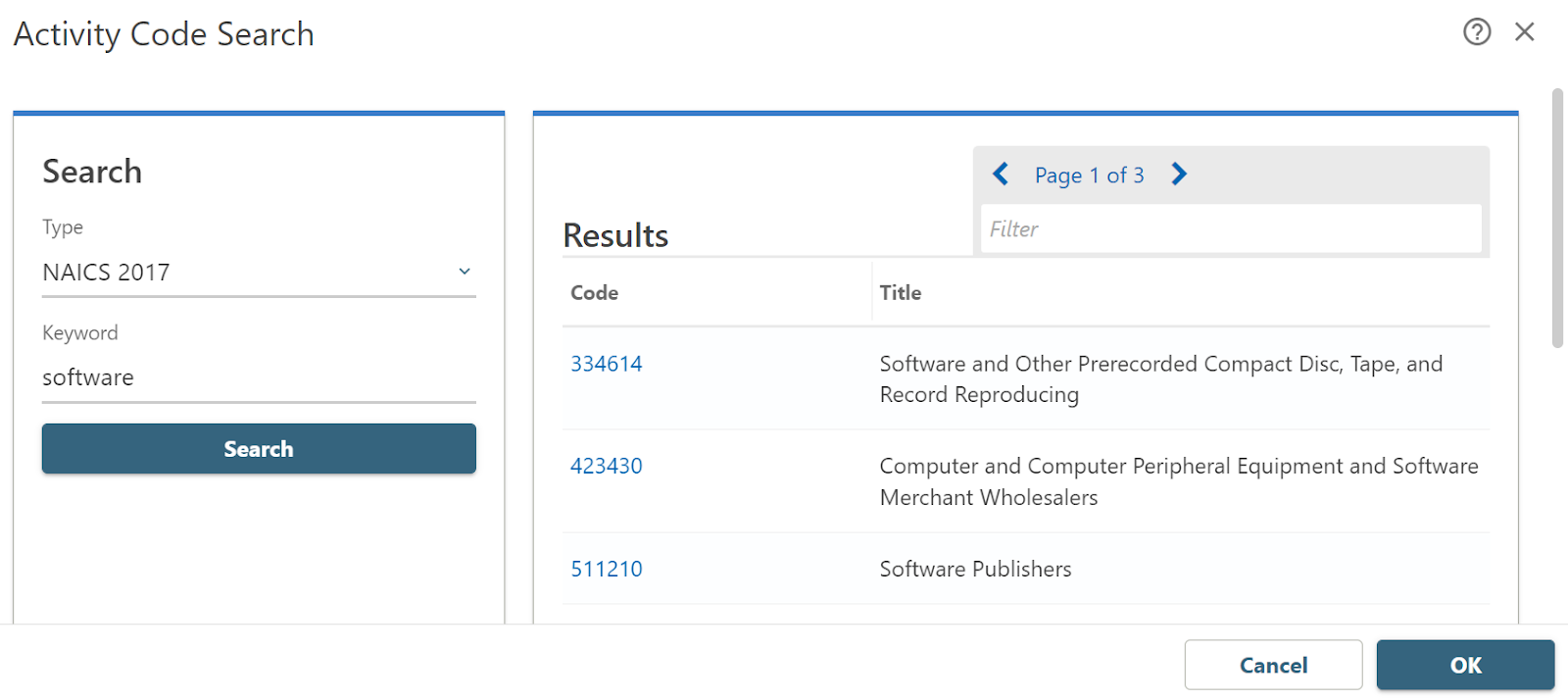Close the Activity Code Search dialog
The width and height of the screenshot is (1568, 700).
pos(1524,32)
